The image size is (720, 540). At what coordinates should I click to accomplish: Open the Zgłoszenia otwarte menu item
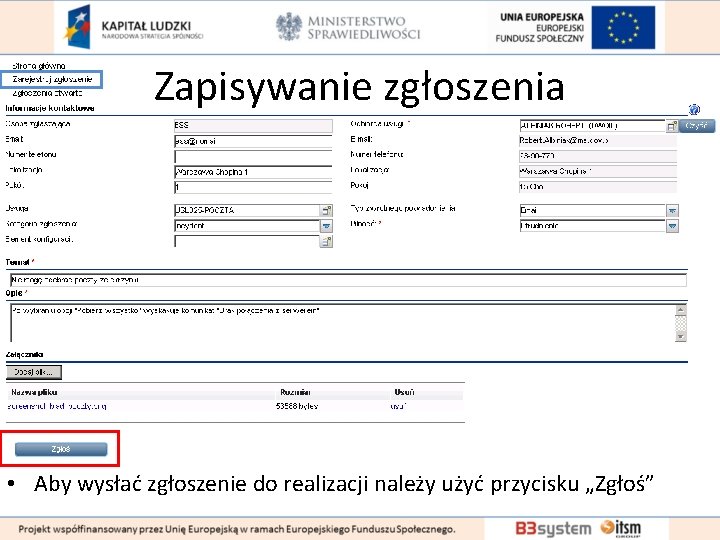47,93
